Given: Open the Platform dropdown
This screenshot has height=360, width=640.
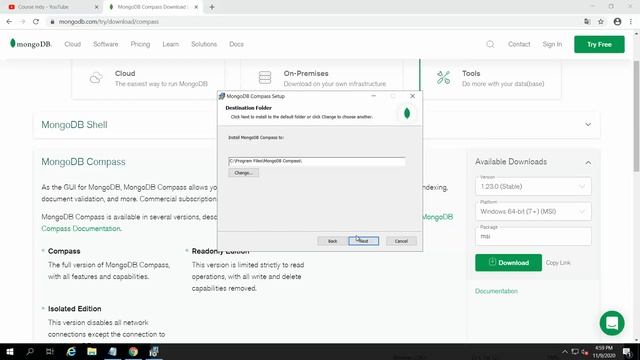Looking at the screenshot, I should [x=533, y=211].
